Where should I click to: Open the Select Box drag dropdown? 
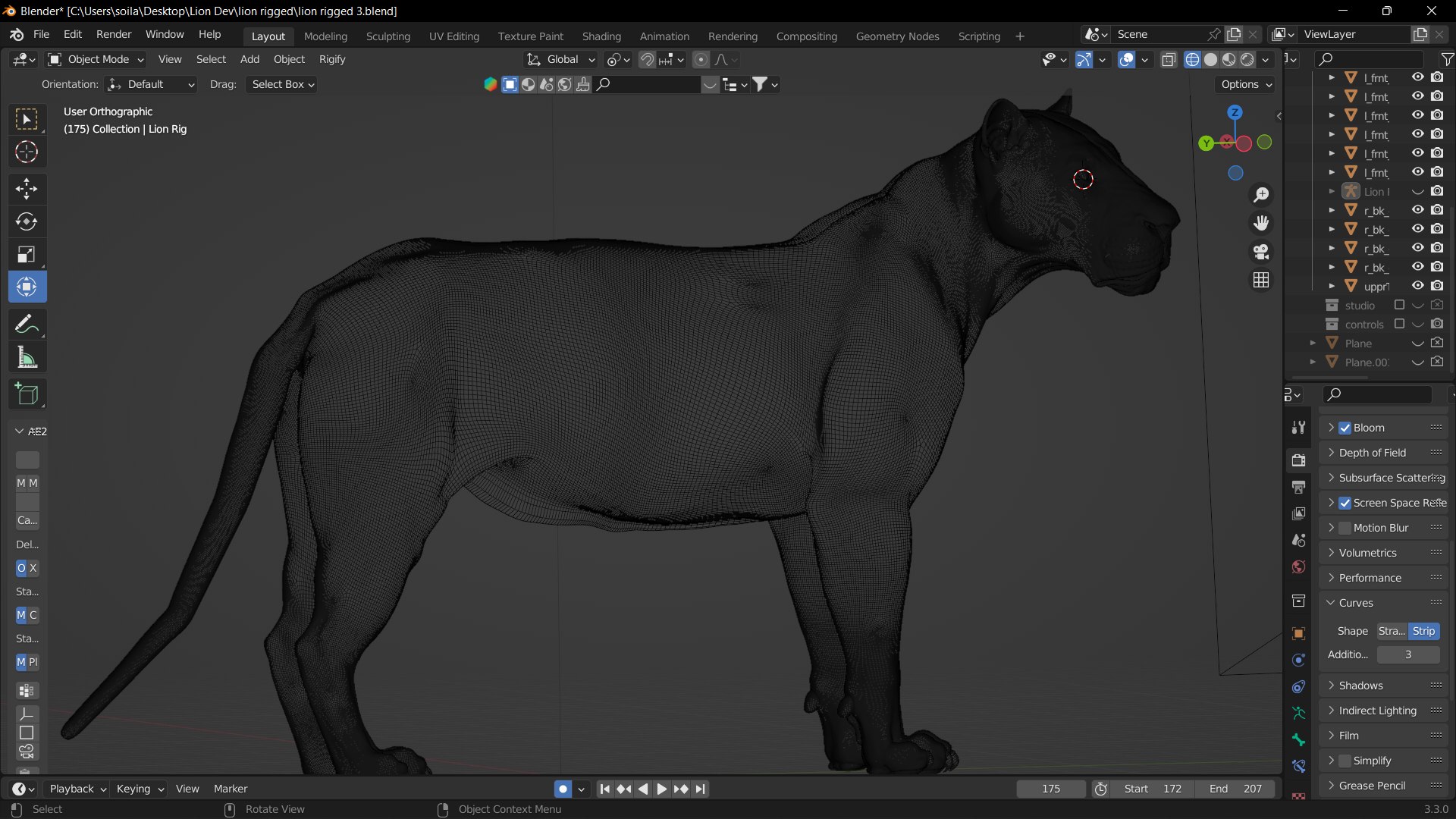[x=281, y=84]
